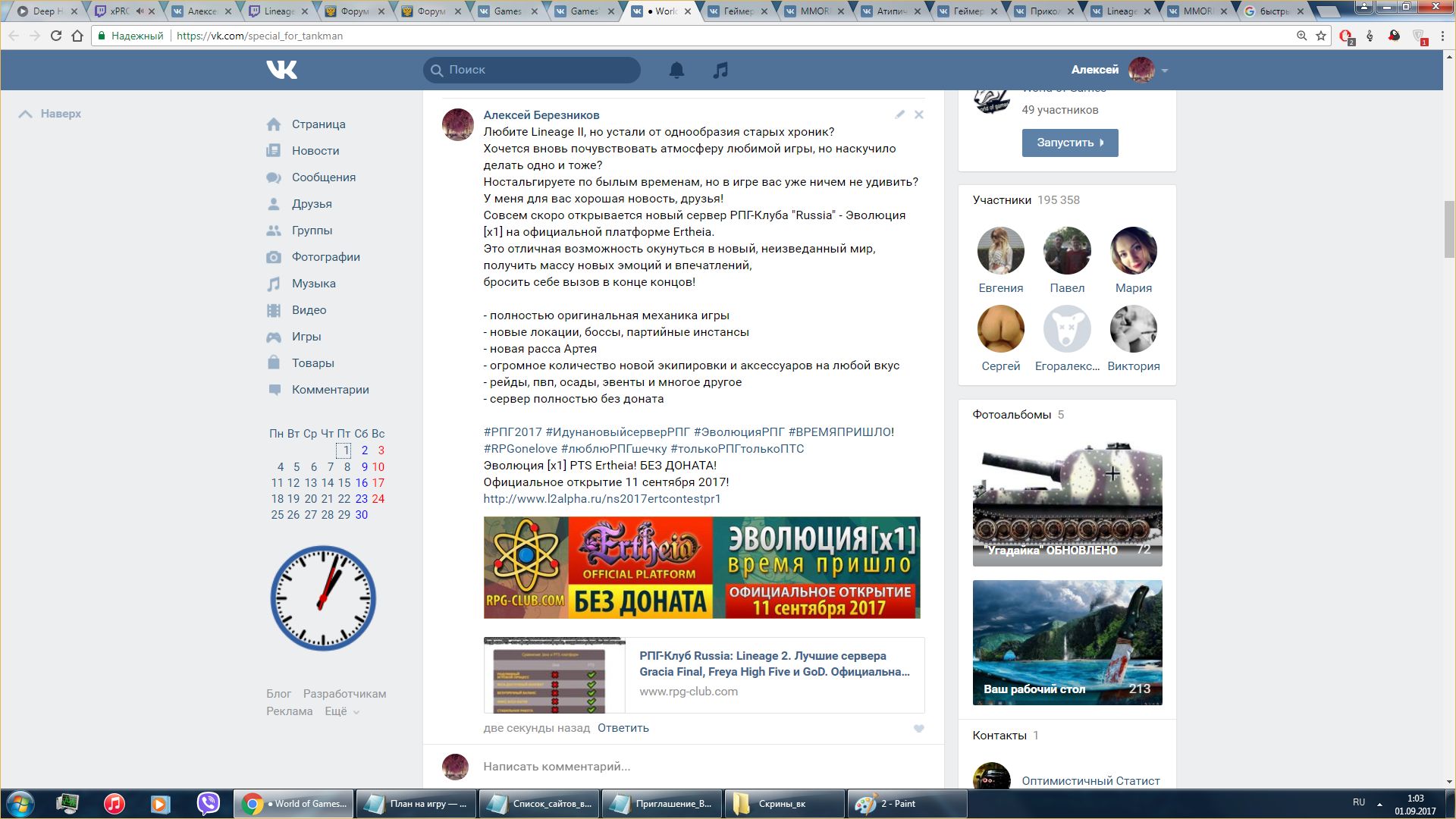Open the Угадайка ОБНОВЛЕНО photo album
This screenshot has width=1456, height=819.
[x=1068, y=504]
